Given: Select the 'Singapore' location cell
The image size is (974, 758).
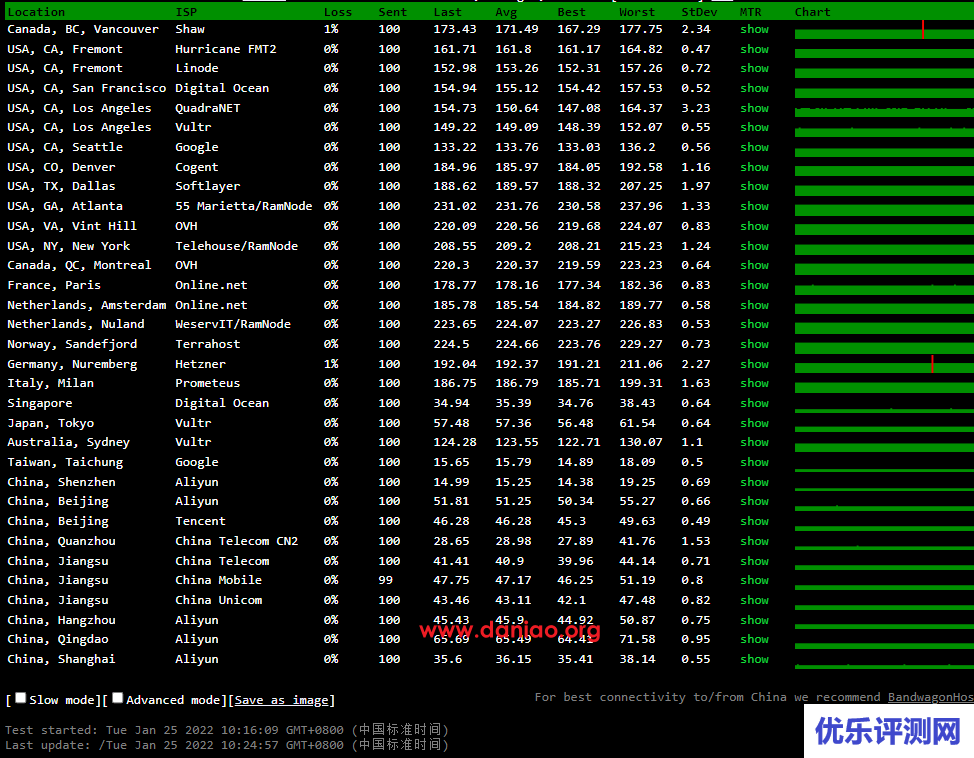Looking at the screenshot, I should [x=40, y=404].
